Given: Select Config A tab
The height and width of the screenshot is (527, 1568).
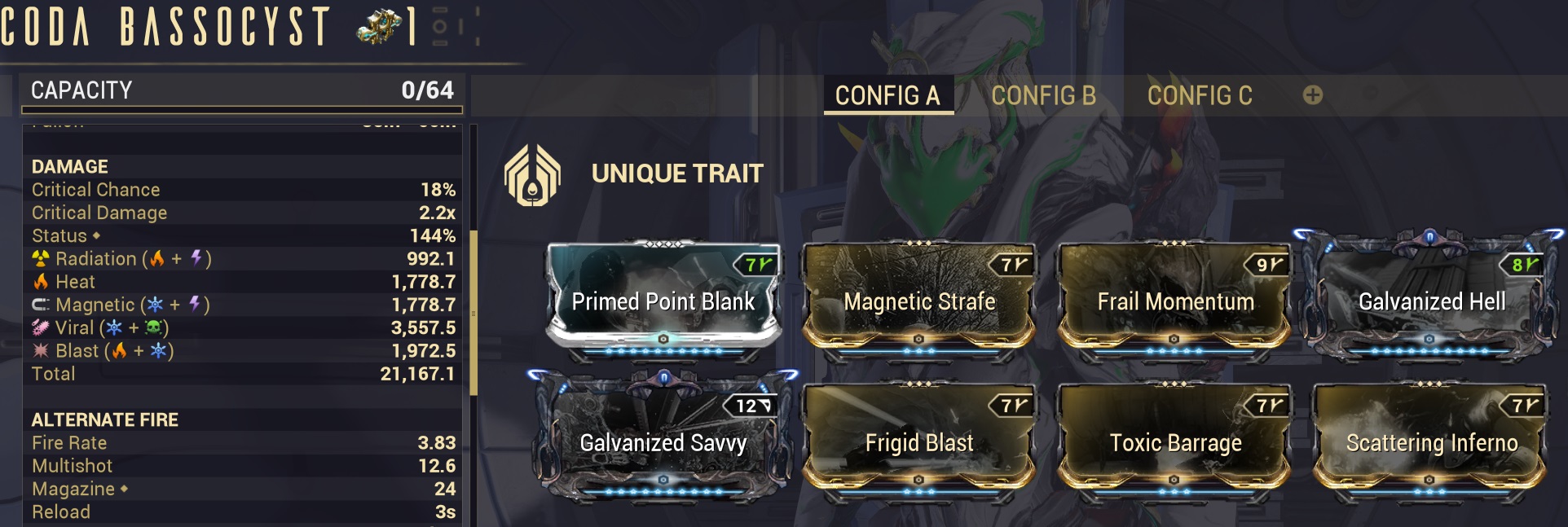Looking at the screenshot, I should (888, 95).
